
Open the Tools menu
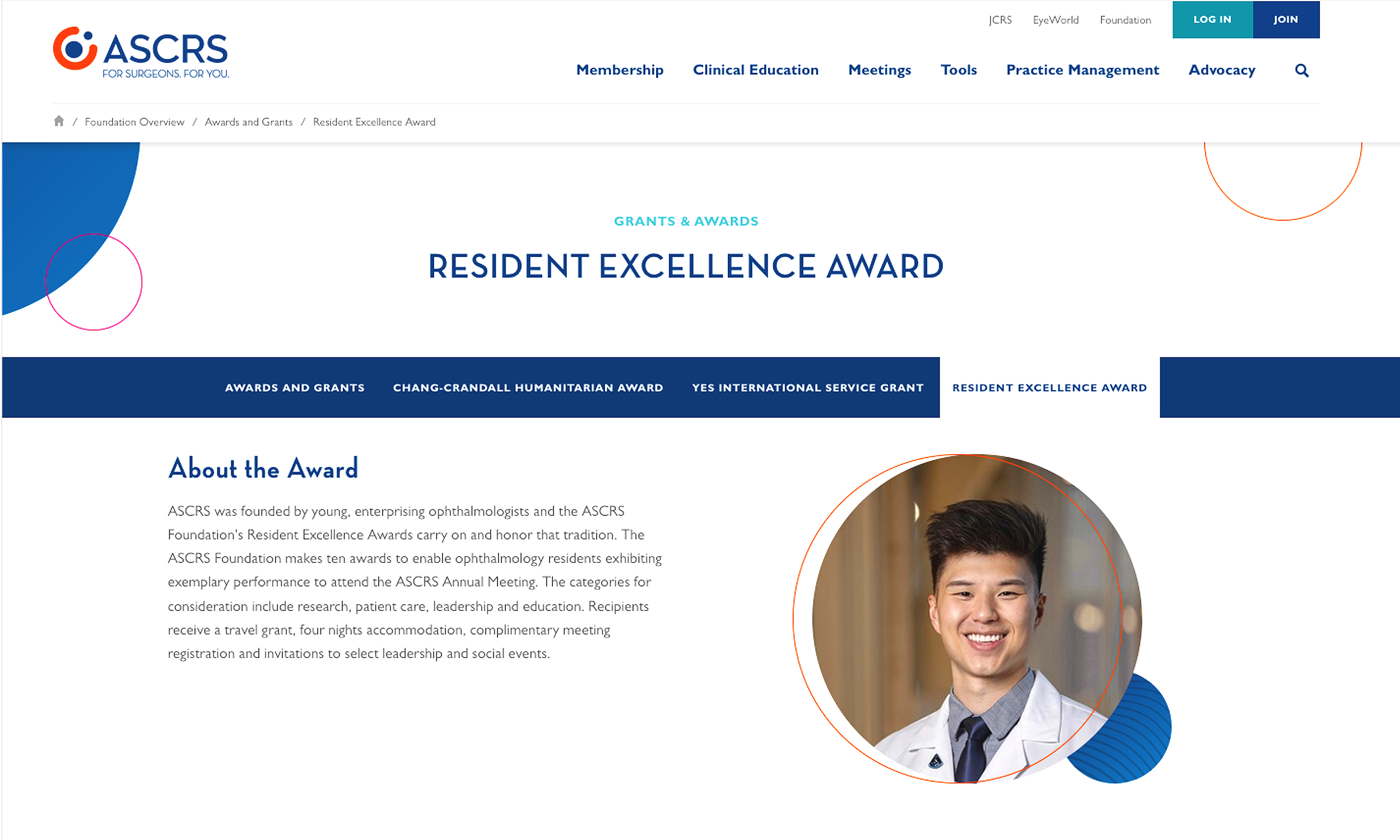[959, 70]
